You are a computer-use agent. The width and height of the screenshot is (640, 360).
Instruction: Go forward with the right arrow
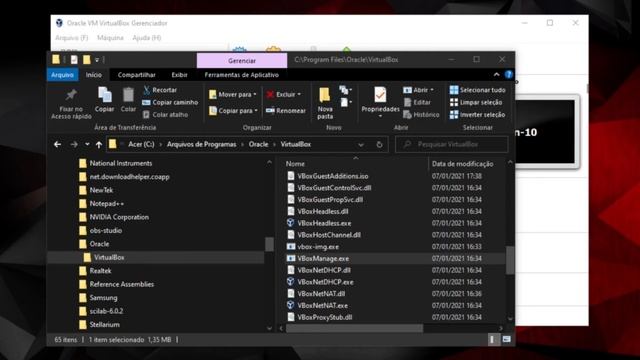74,144
